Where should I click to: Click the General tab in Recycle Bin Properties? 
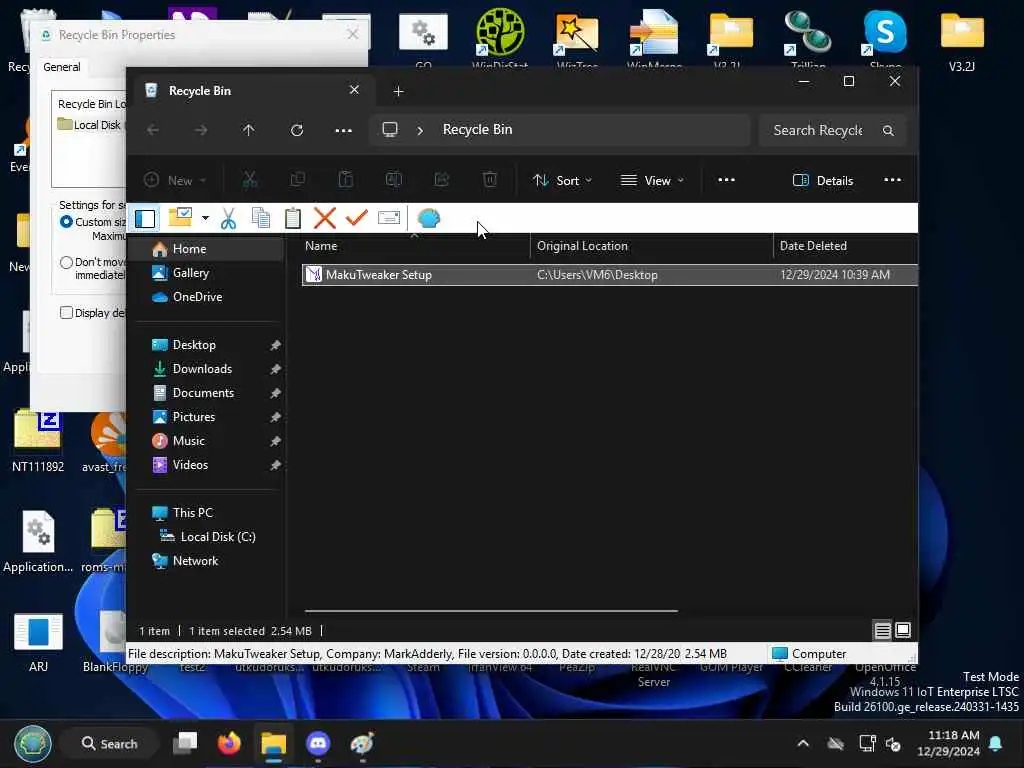pos(62,67)
